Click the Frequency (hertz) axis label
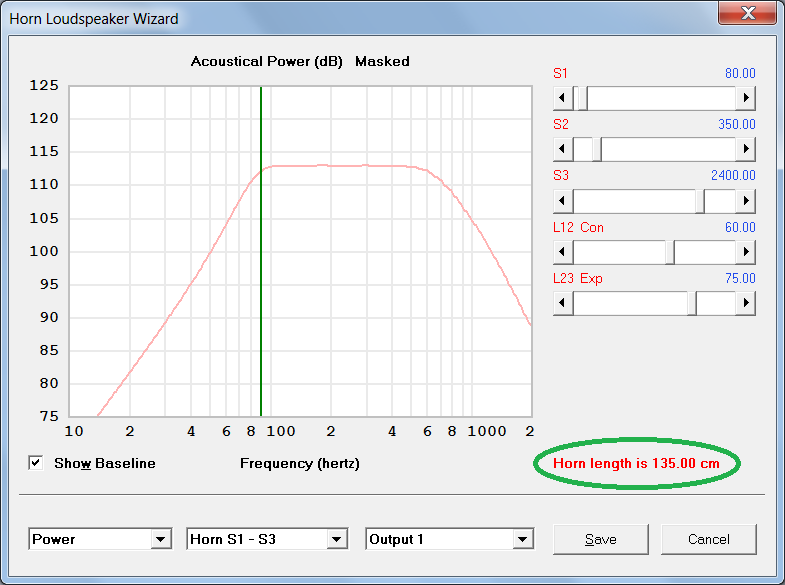 tap(300, 463)
